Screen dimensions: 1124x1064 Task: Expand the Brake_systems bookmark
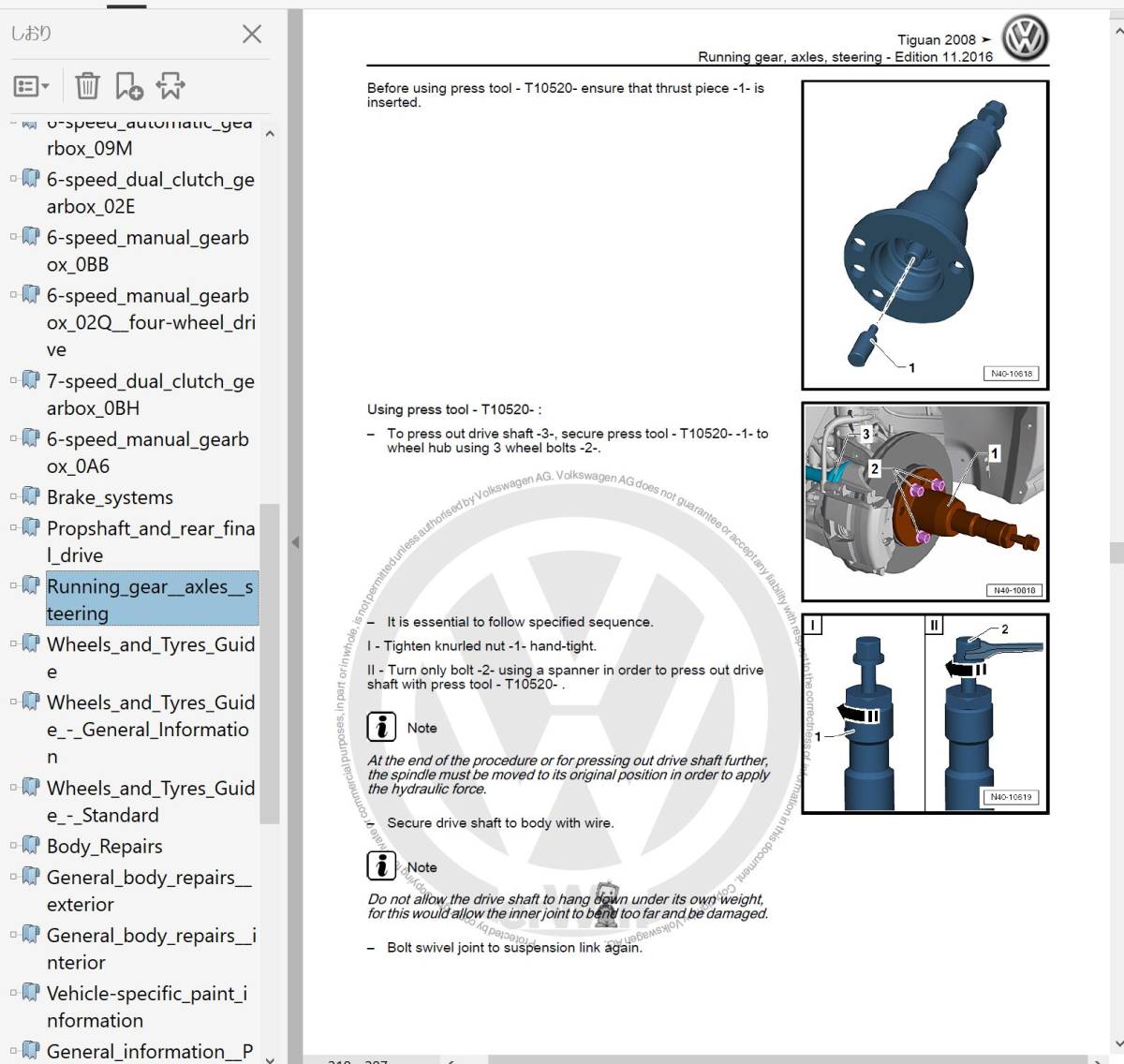tap(13, 496)
